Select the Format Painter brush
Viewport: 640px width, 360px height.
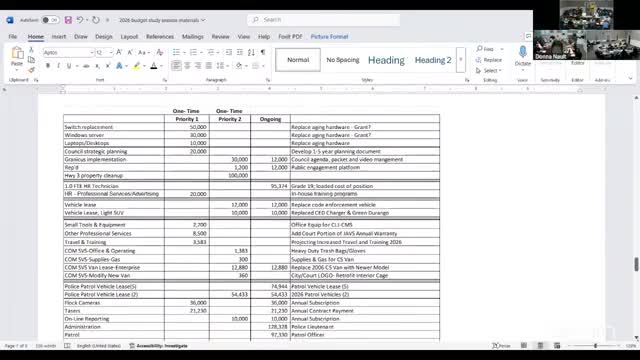coord(31,70)
